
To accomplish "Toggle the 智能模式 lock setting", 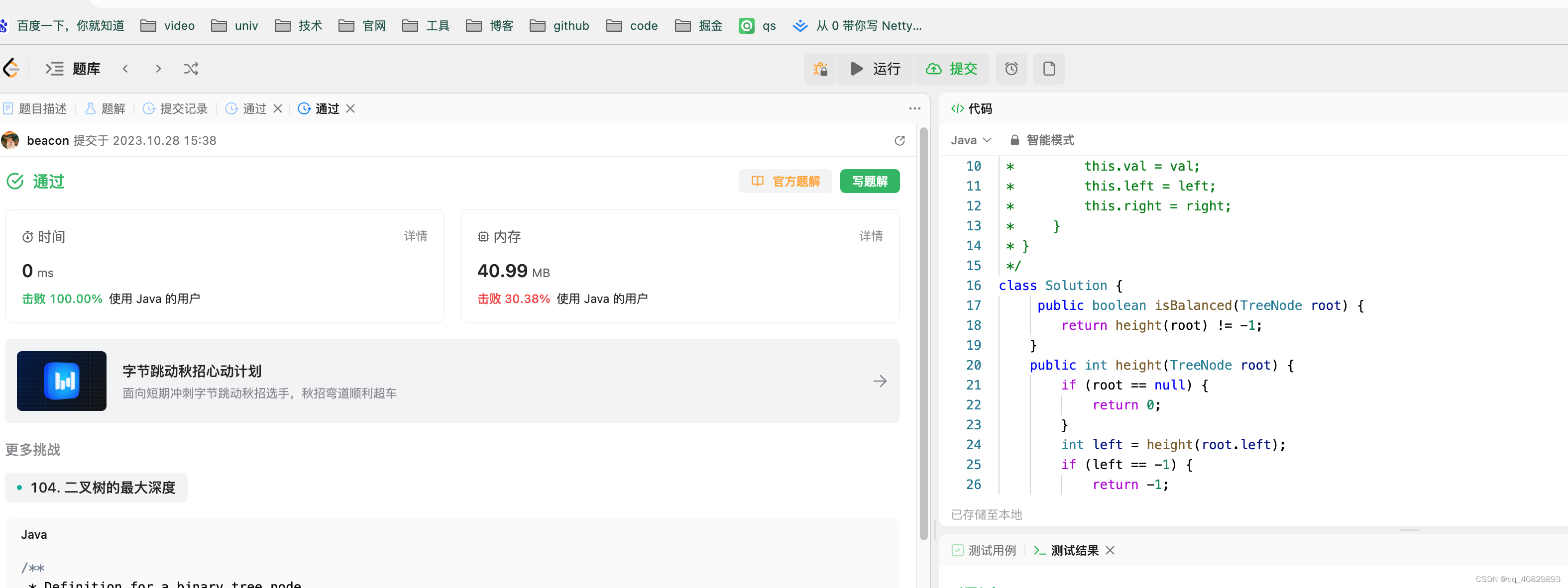I will (x=1042, y=140).
